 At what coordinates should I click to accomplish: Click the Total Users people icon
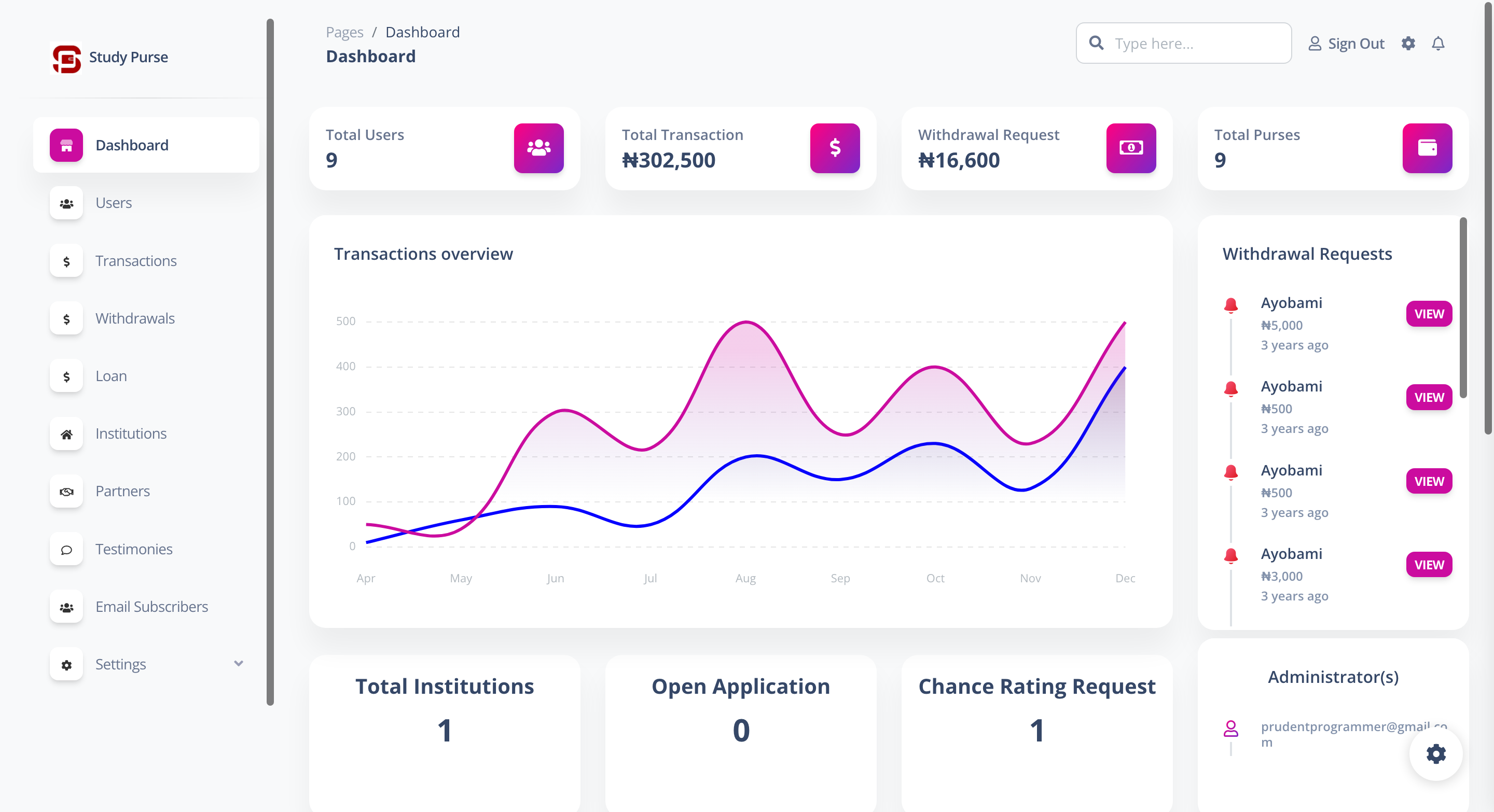tap(538, 148)
